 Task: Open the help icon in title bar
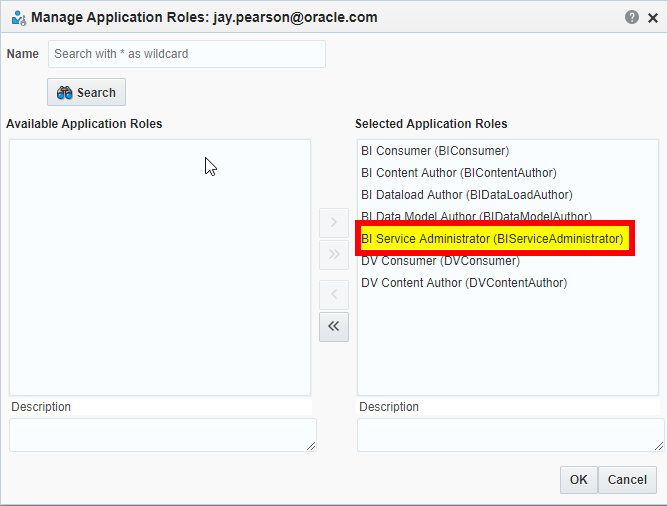point(632,18)
